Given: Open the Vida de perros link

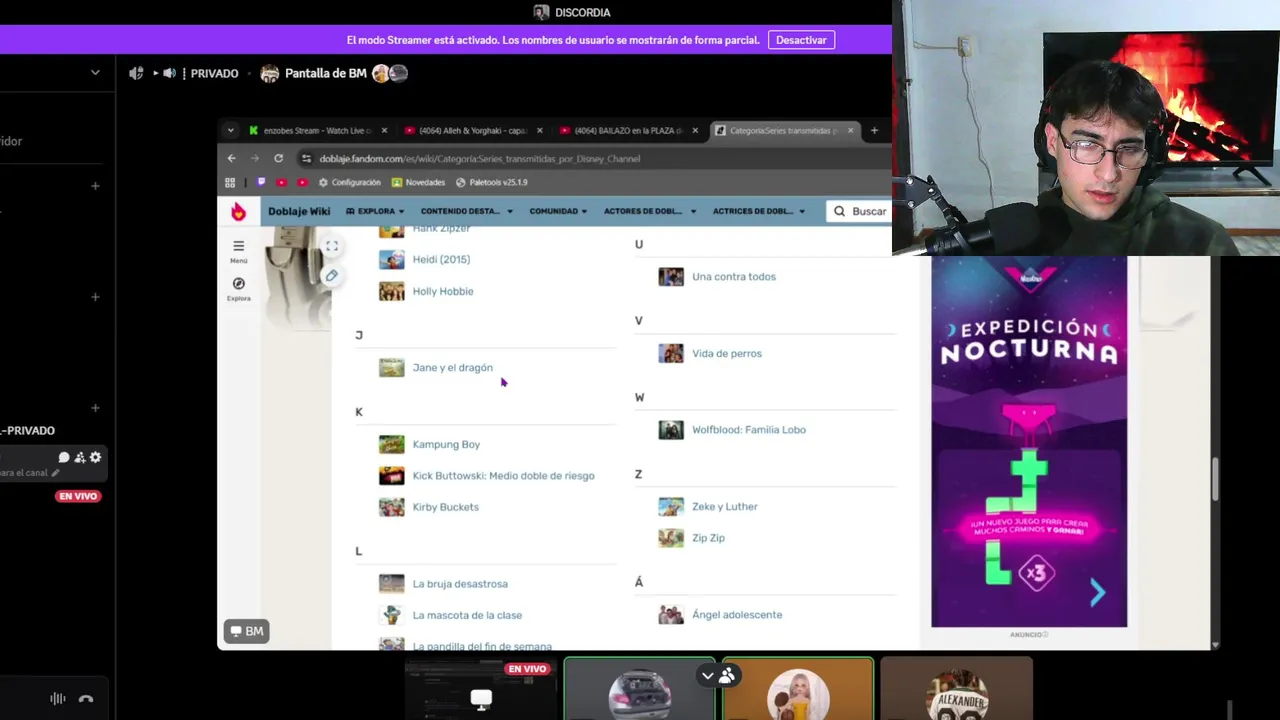Looking at the screenshot, I should point(727,353).
